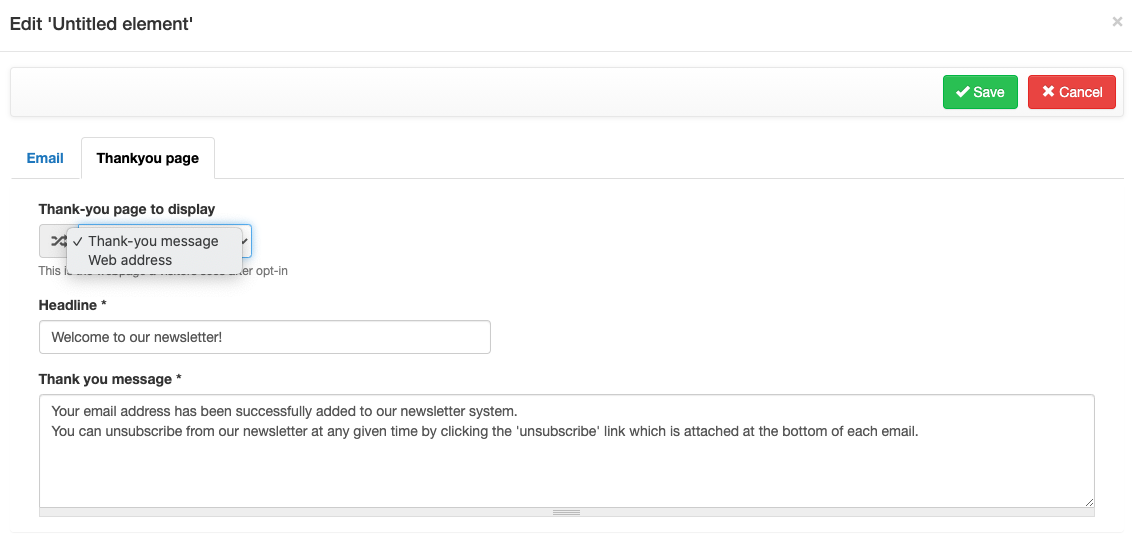Click the resize bar below the message textarea
1132x543 pixels.
(x=566, y=512)
